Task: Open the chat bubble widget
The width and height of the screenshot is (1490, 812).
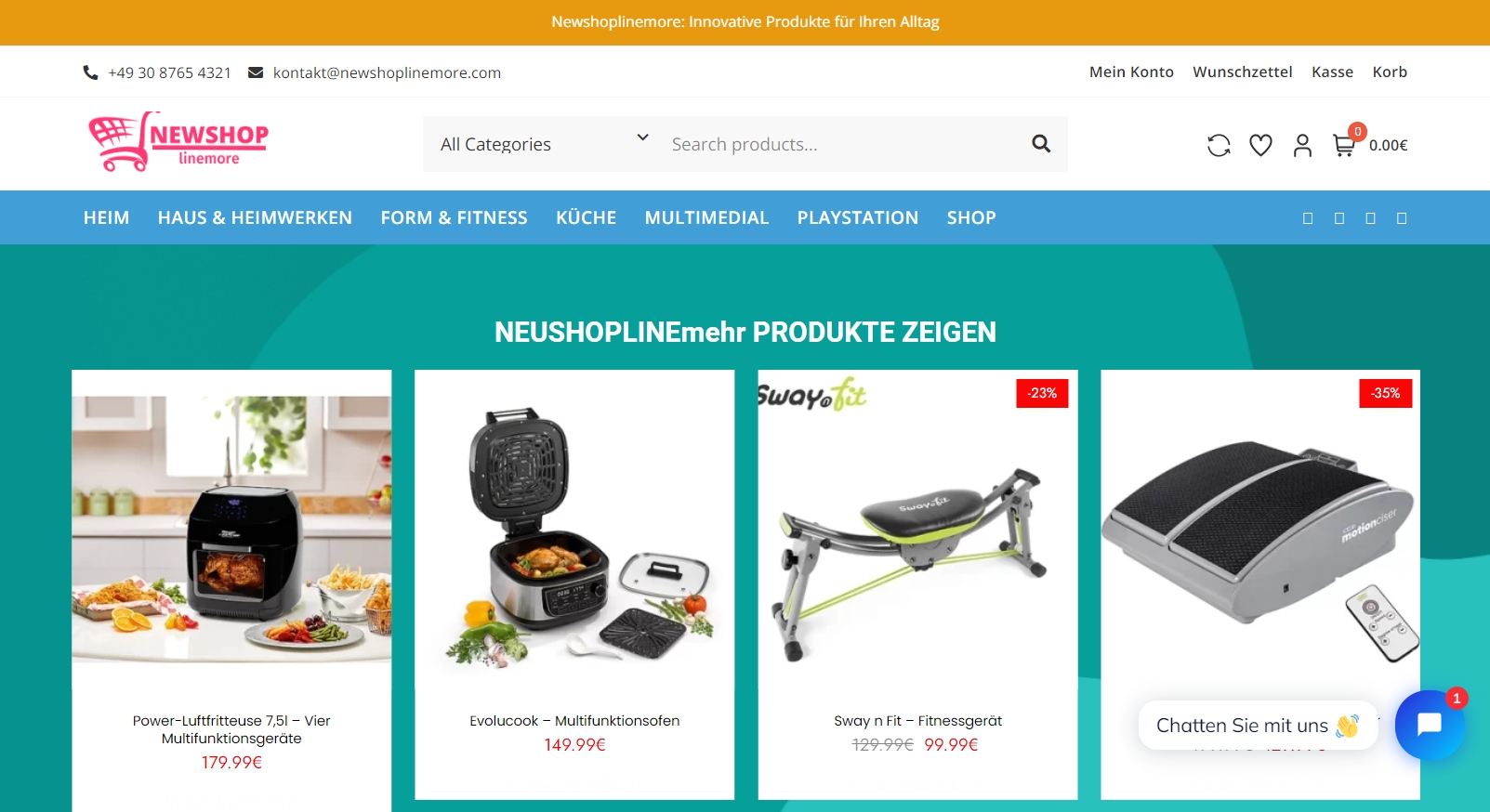Action: (x=1430, y=725)
